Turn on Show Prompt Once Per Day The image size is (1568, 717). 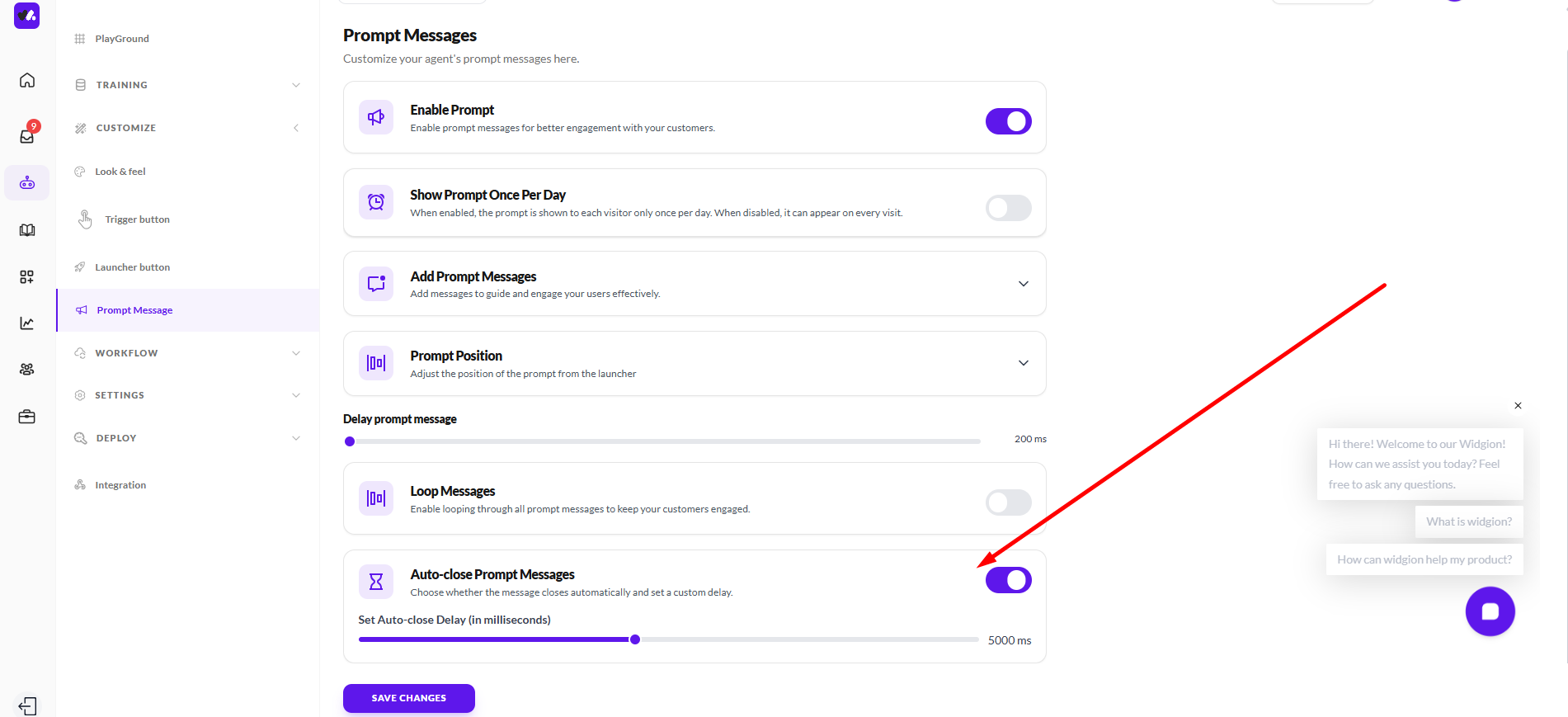point(1008,208)
